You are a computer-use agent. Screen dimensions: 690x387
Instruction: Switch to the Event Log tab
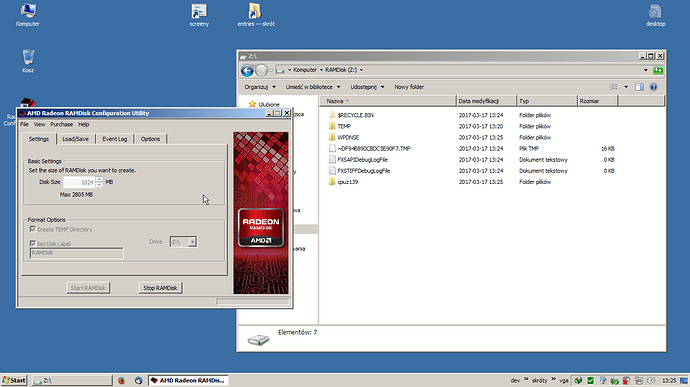coord(115,139)
